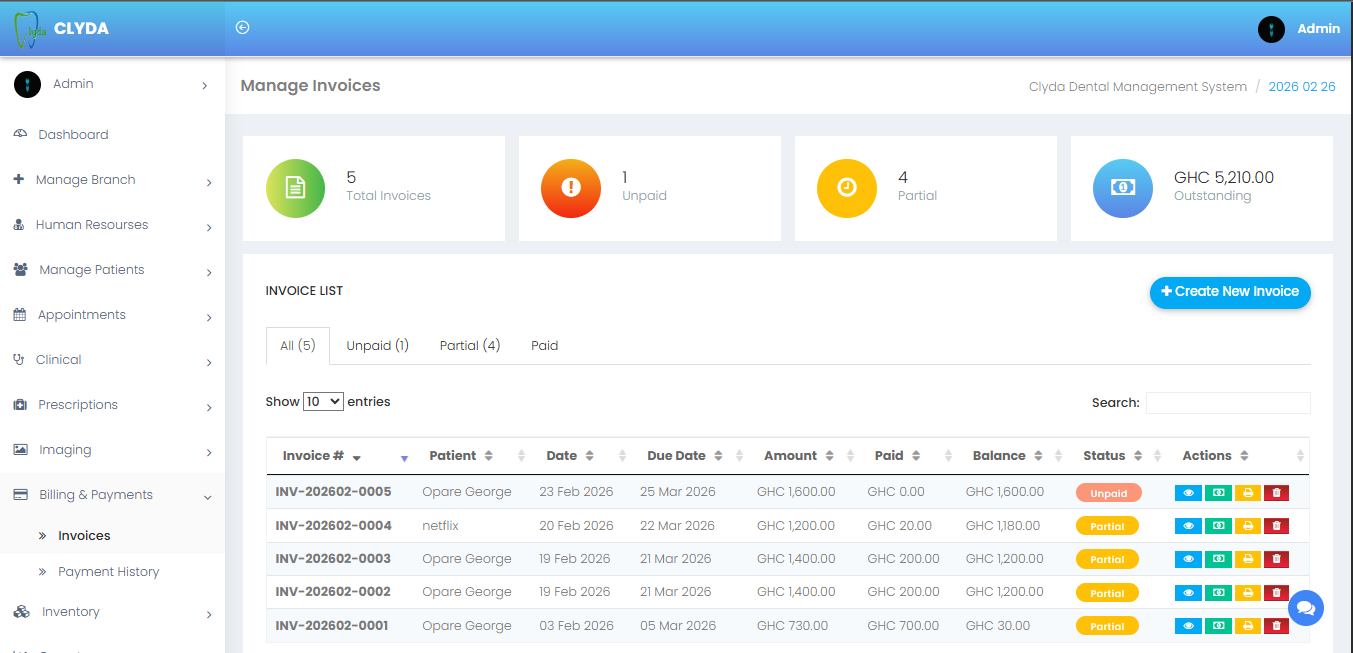1353x653 pixels.
Task: Delete invoice INV-202602-0002
Action: pos(1276,593)
